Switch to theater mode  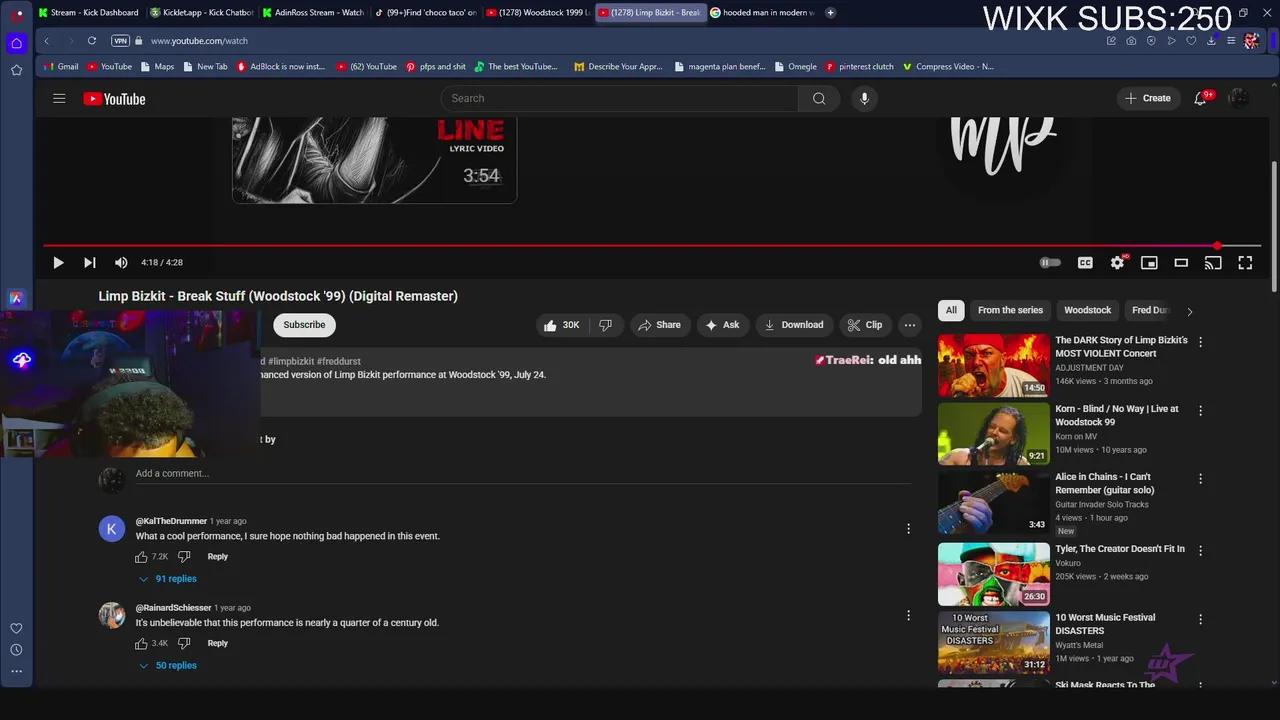[x=1181, y=263]
